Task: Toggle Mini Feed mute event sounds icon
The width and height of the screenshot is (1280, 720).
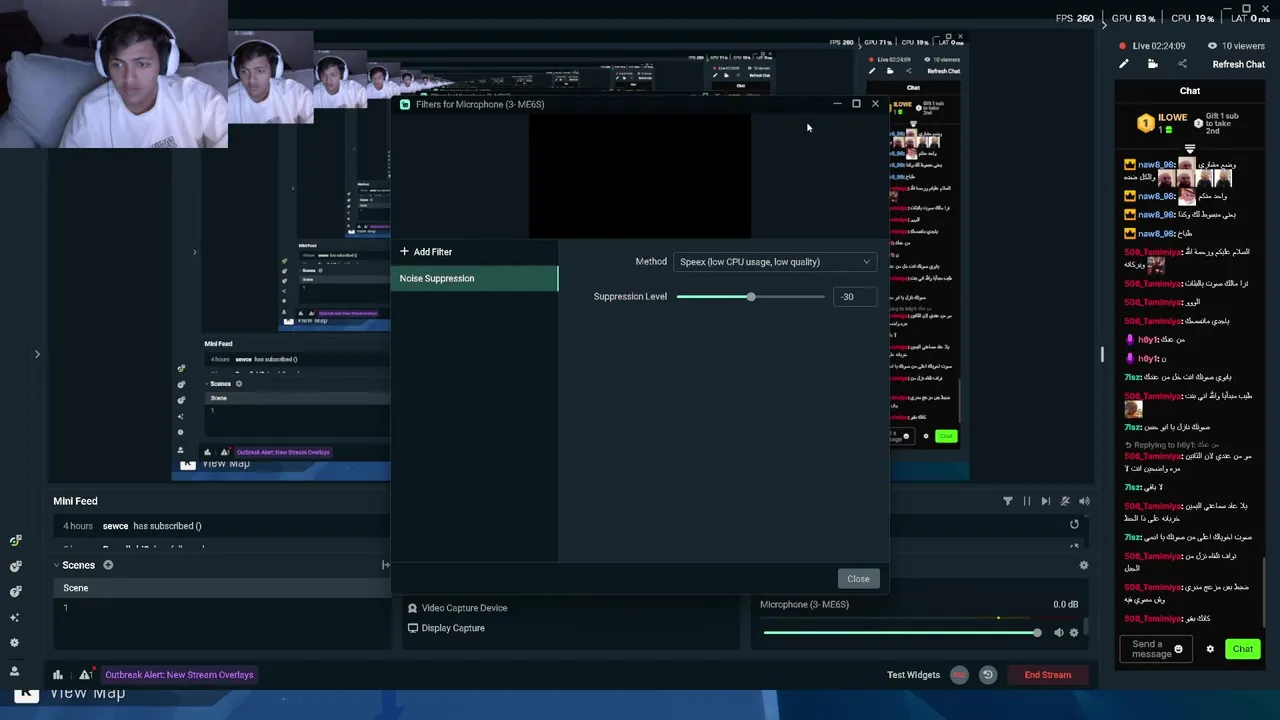Action: tap(1065, 501)
